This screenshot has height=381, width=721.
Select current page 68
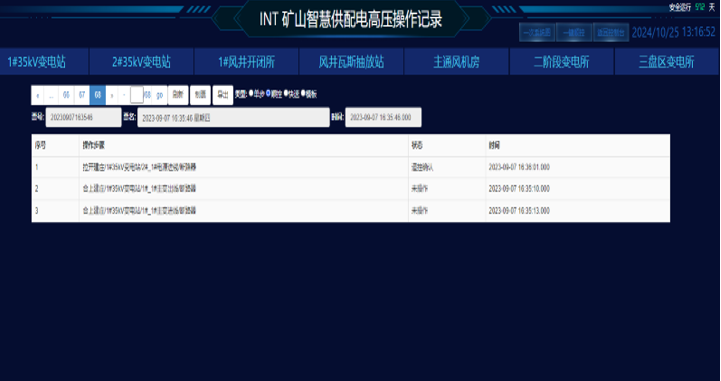[x=97, y=95]
